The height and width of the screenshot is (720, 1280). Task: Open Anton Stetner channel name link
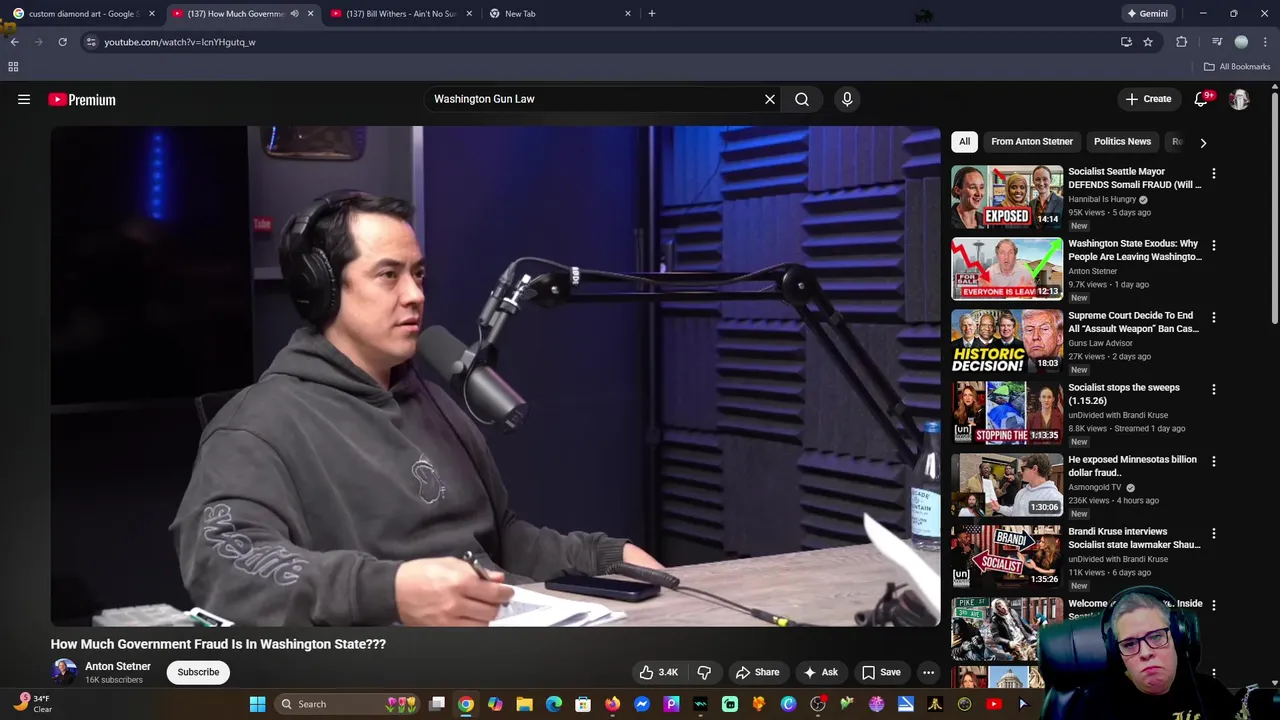coord(118,666)
